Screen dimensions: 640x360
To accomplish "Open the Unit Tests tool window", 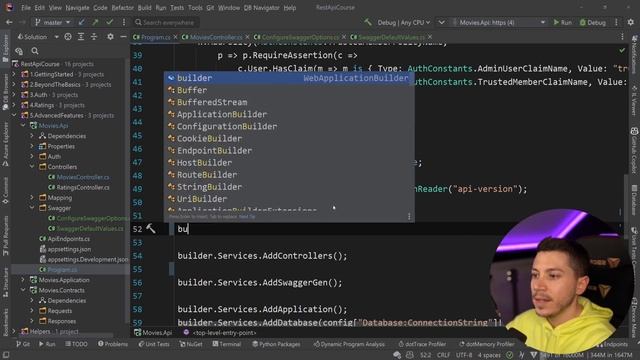I will click(153, 344).
